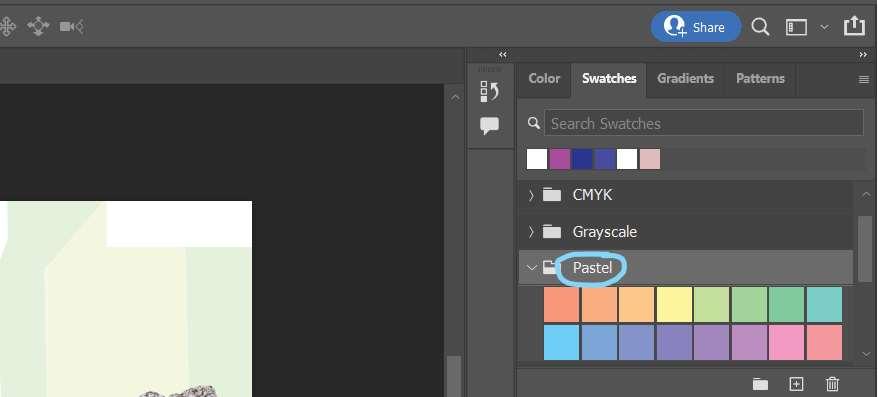878x397 pixels.
Task: Open the workspace layout icon
Action: pos(796,27)
